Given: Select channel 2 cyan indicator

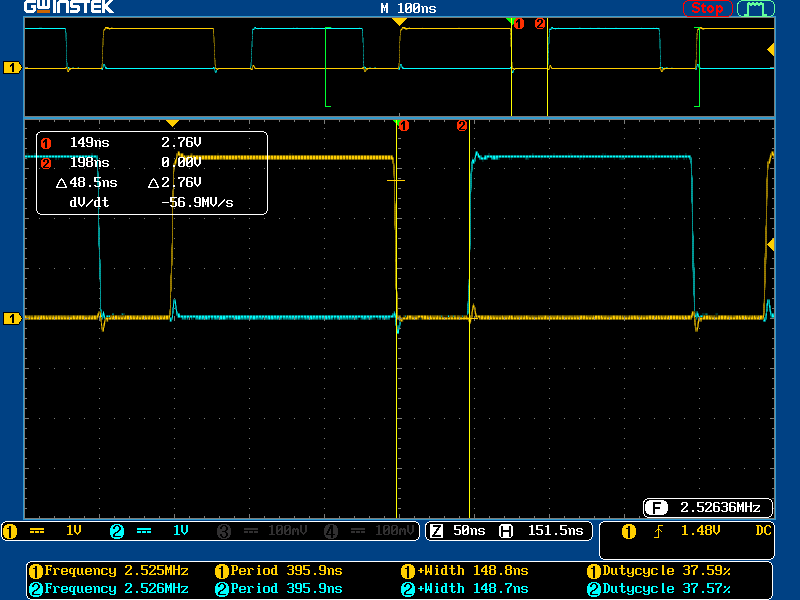Looking at the screenshot, I should click(117, 532).
